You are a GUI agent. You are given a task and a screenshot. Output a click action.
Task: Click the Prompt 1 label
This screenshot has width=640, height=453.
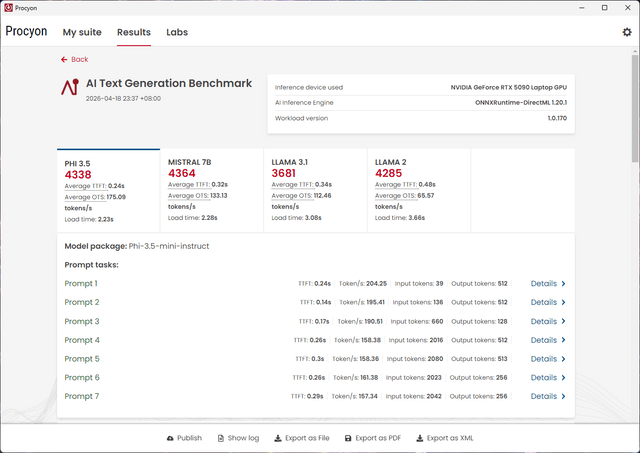(x=81, y=284)
